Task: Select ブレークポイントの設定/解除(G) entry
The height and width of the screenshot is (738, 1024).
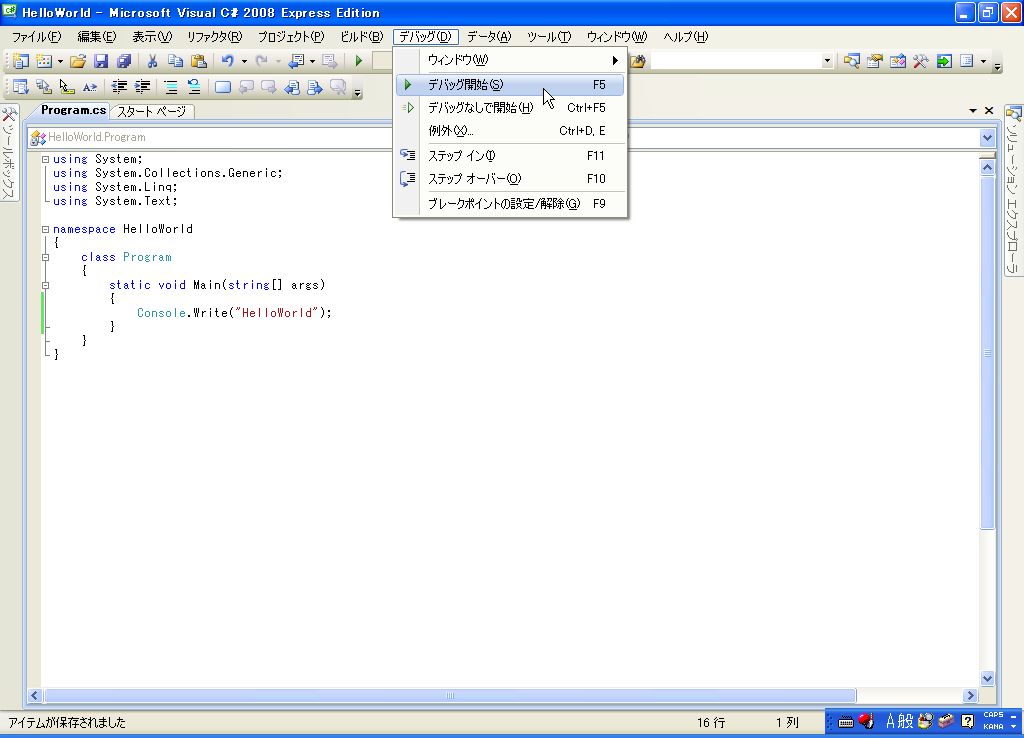Action: pyautogui.click(x=509, y=204)
